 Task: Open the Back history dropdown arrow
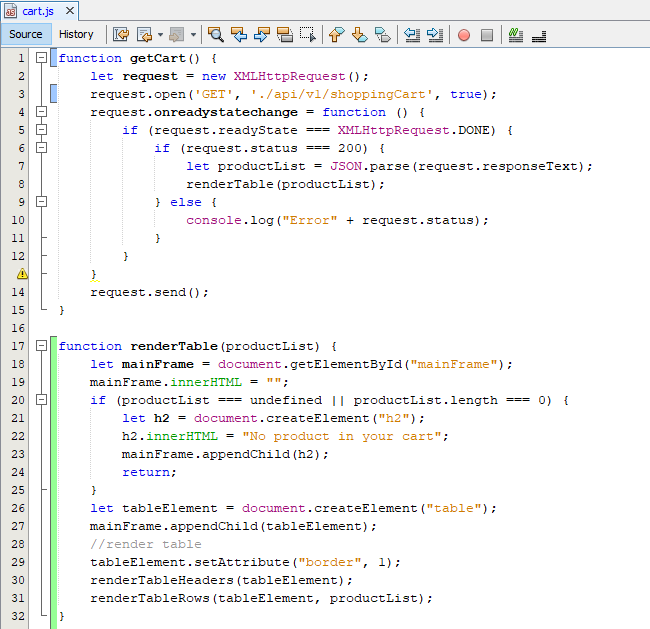coord(160,35)
